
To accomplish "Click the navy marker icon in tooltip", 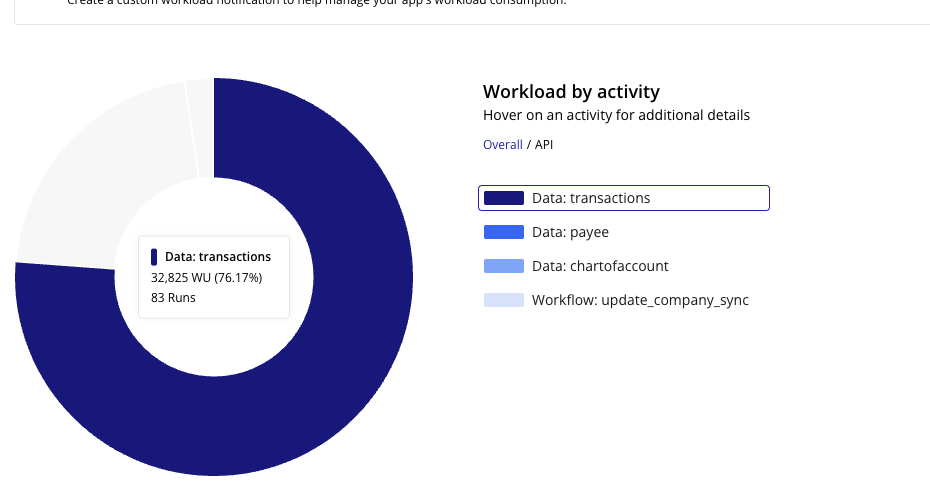I will pyautogui.click(x=154, y=257).
